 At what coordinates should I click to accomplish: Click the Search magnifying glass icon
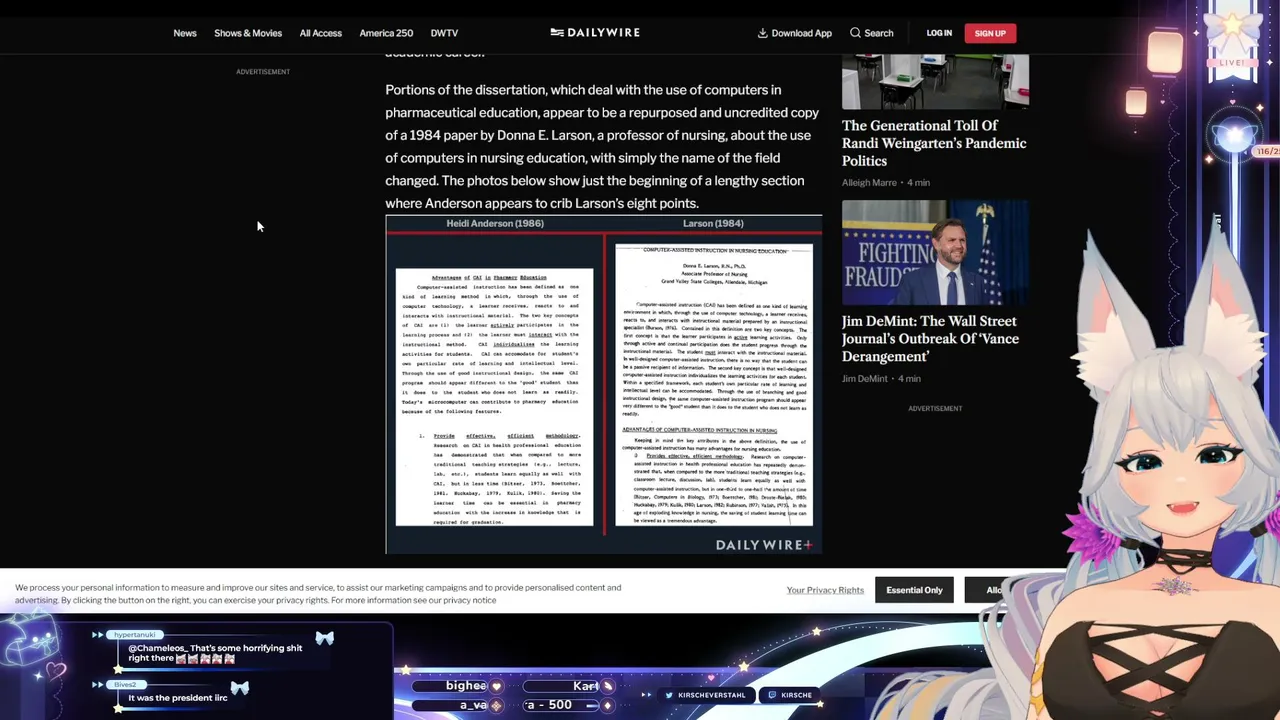pyautogui.click(x=855, y=33)
